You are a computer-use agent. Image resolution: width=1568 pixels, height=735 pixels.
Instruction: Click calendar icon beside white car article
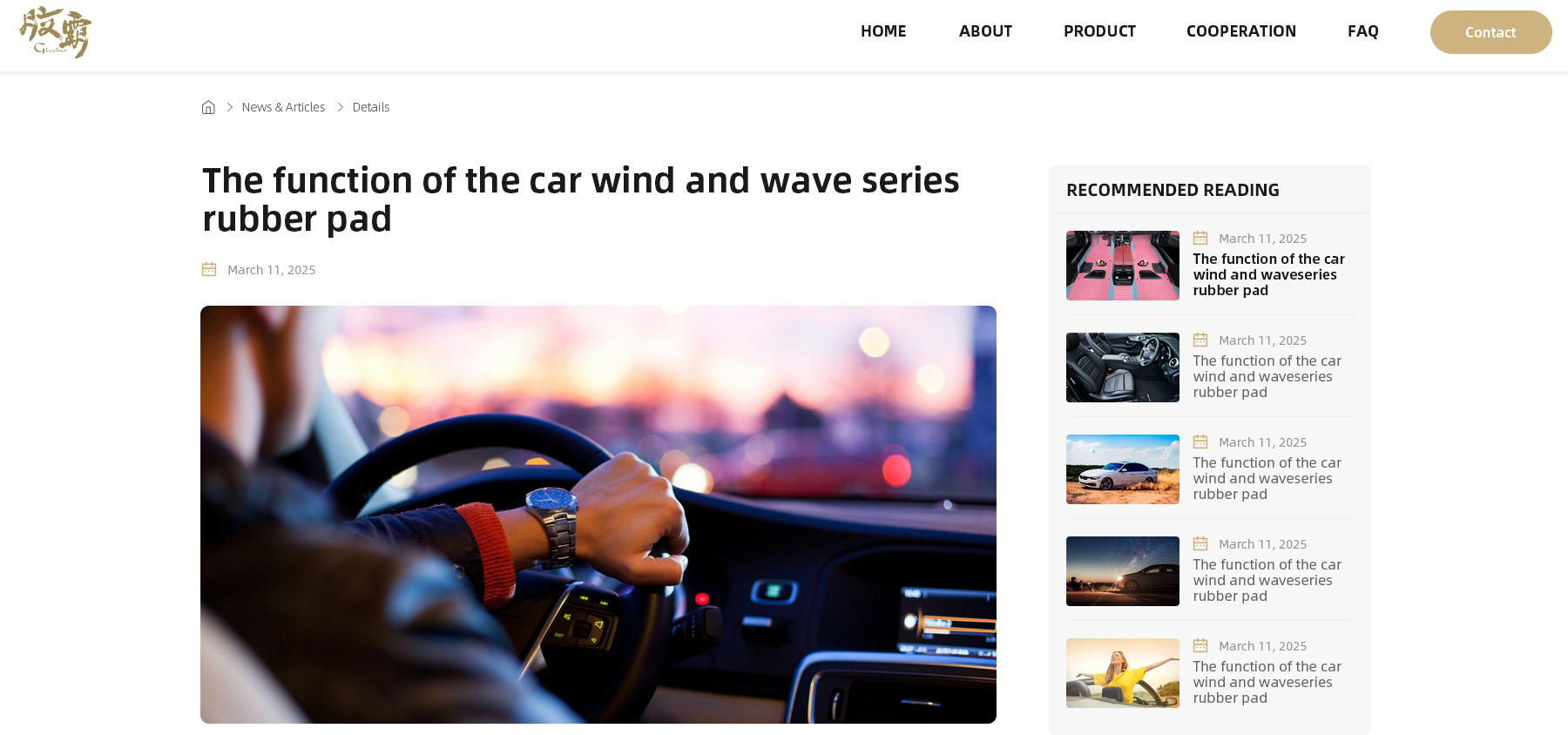click(x=1200, y=442)
